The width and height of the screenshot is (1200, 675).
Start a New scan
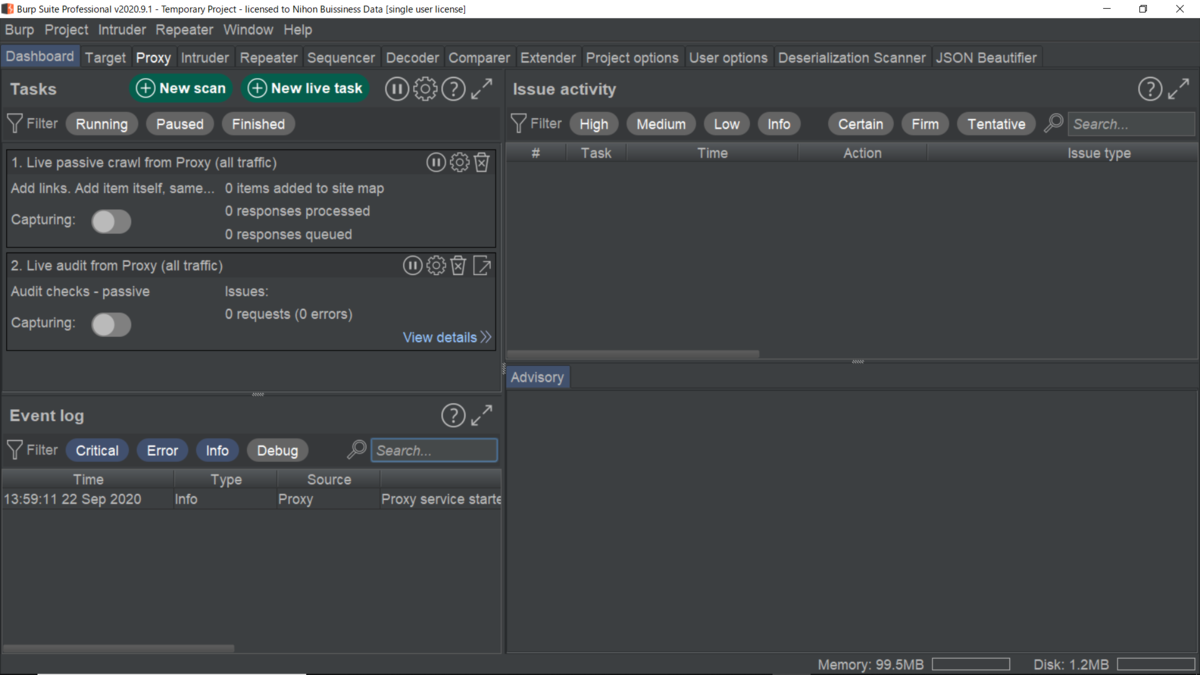(x=181, y=88)
